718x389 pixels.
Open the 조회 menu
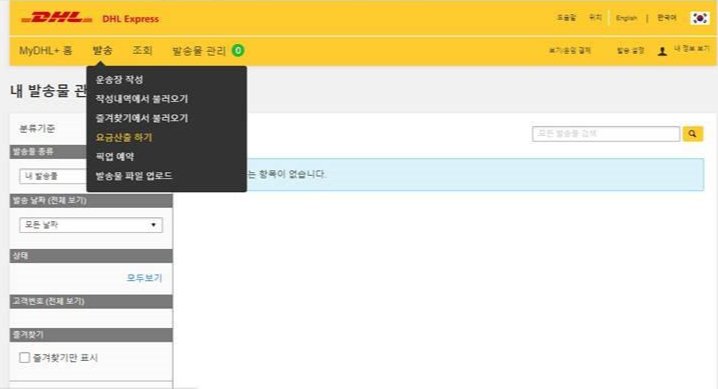point(142,50)
